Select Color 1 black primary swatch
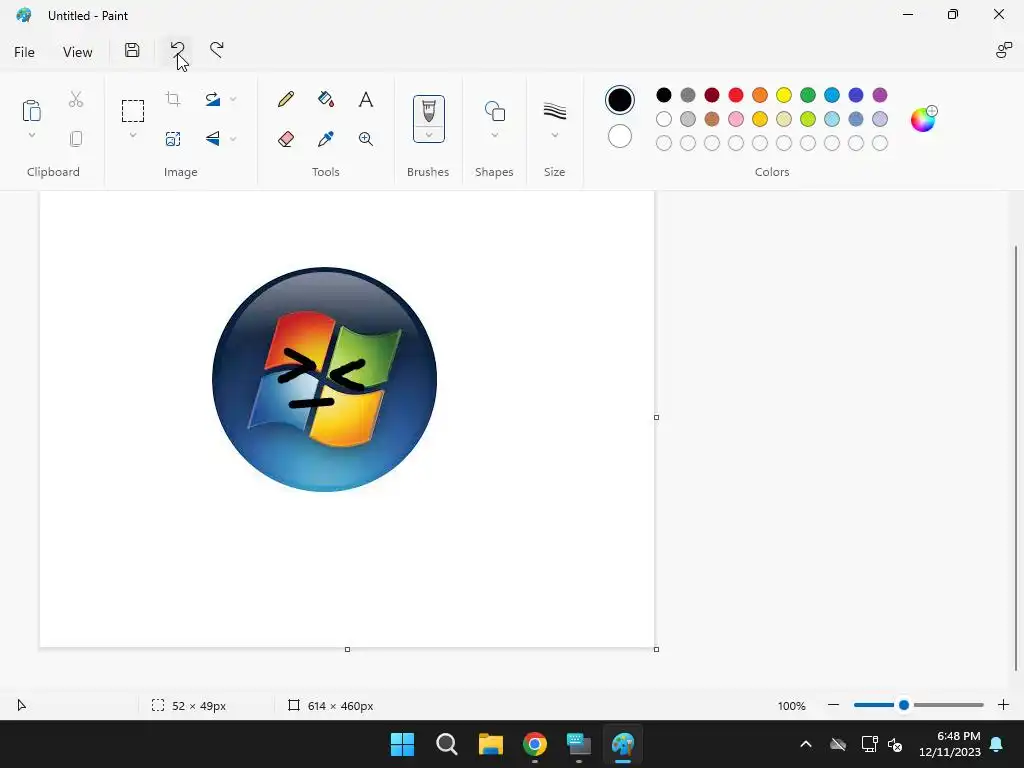 619,100
